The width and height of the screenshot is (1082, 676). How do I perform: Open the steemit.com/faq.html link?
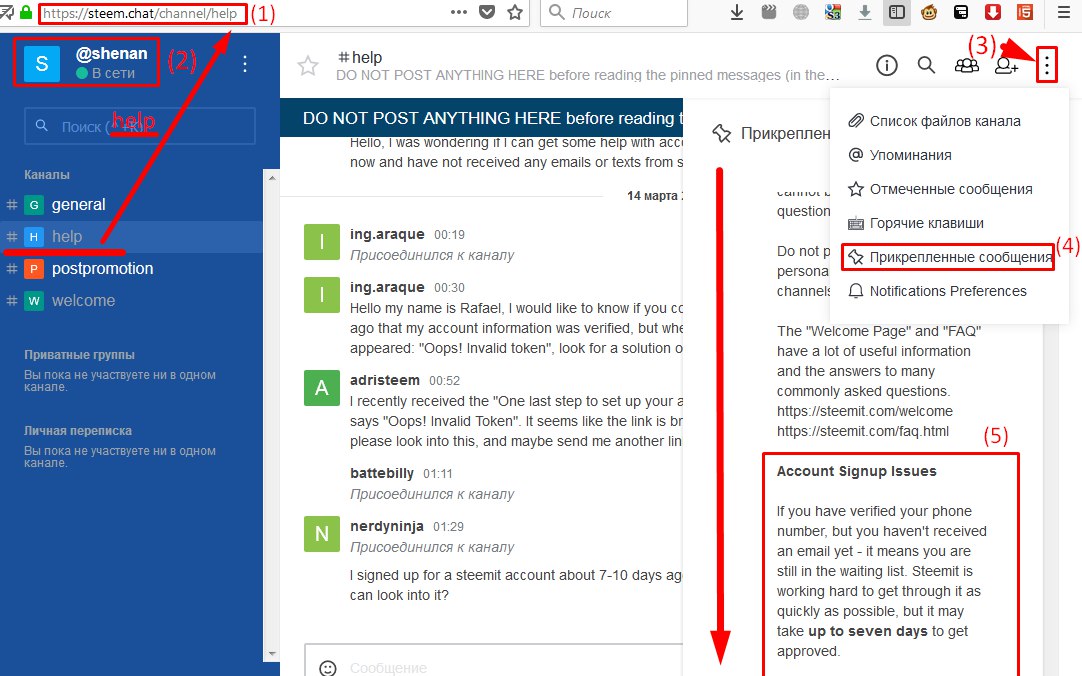coord(863,431)
